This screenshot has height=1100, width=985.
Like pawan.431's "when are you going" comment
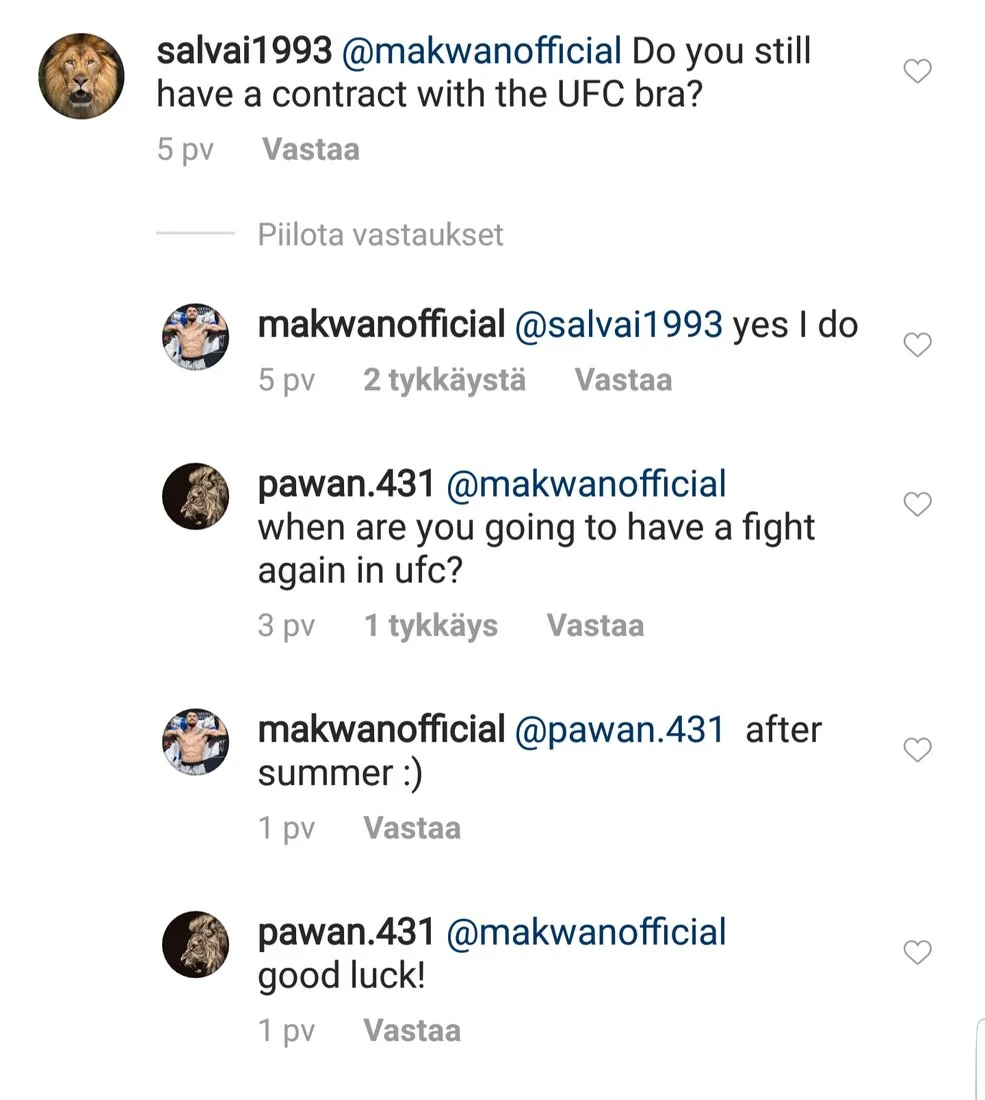coord(917,505)
